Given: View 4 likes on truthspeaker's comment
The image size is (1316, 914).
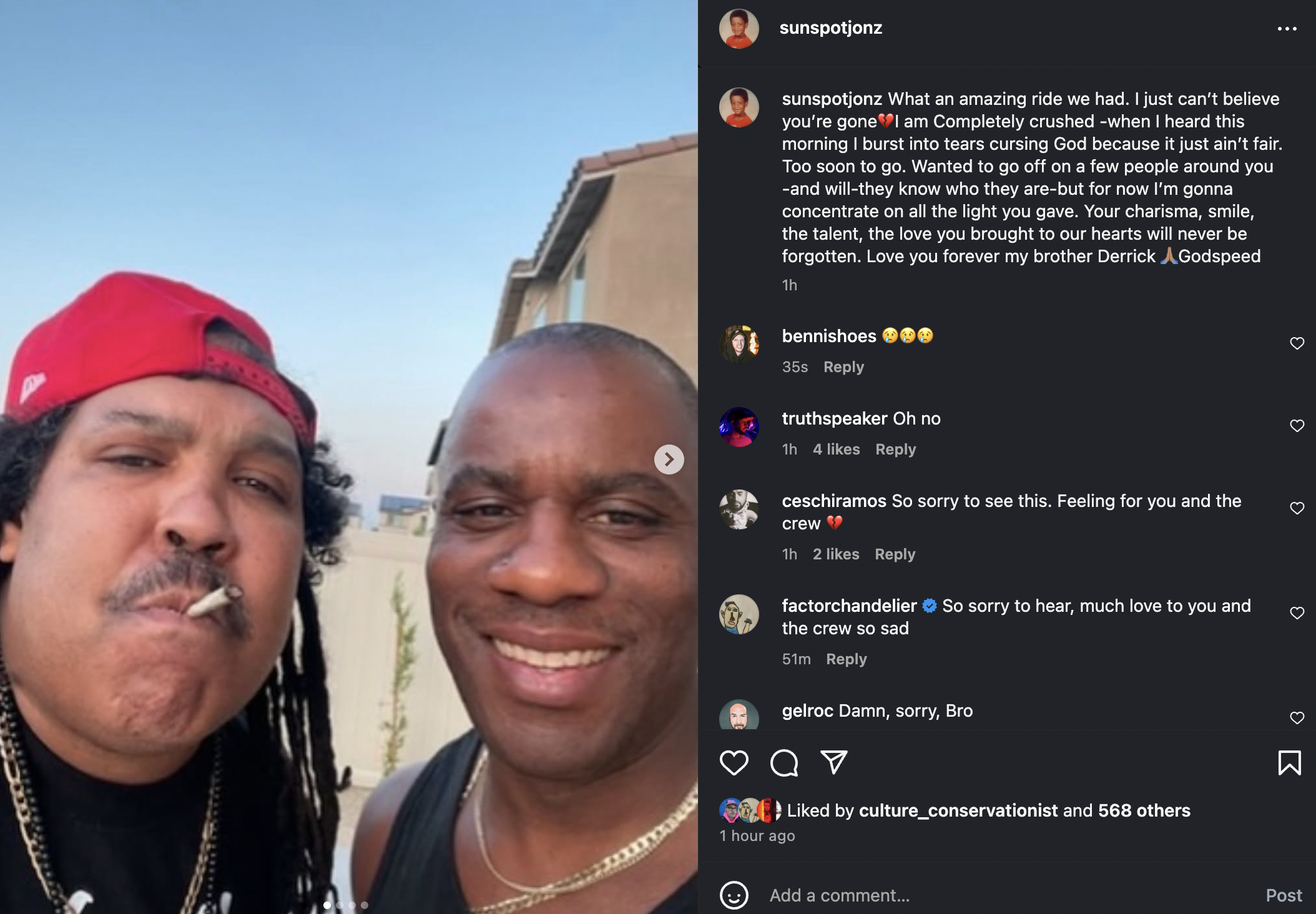Looking at the screenshot, I should click(836, 450).
